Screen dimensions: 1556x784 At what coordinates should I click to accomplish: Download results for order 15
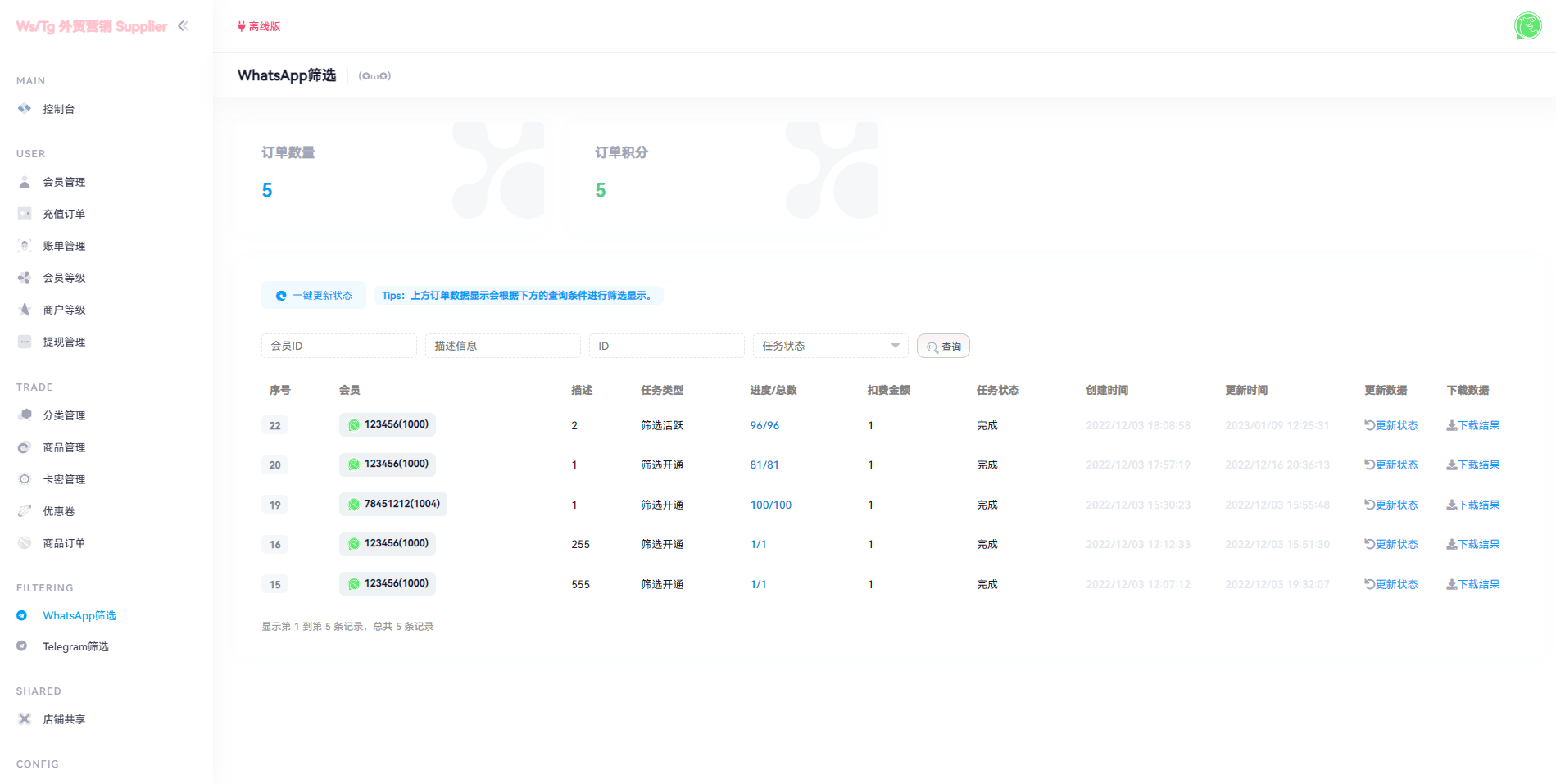click(x=1472, y=585)
